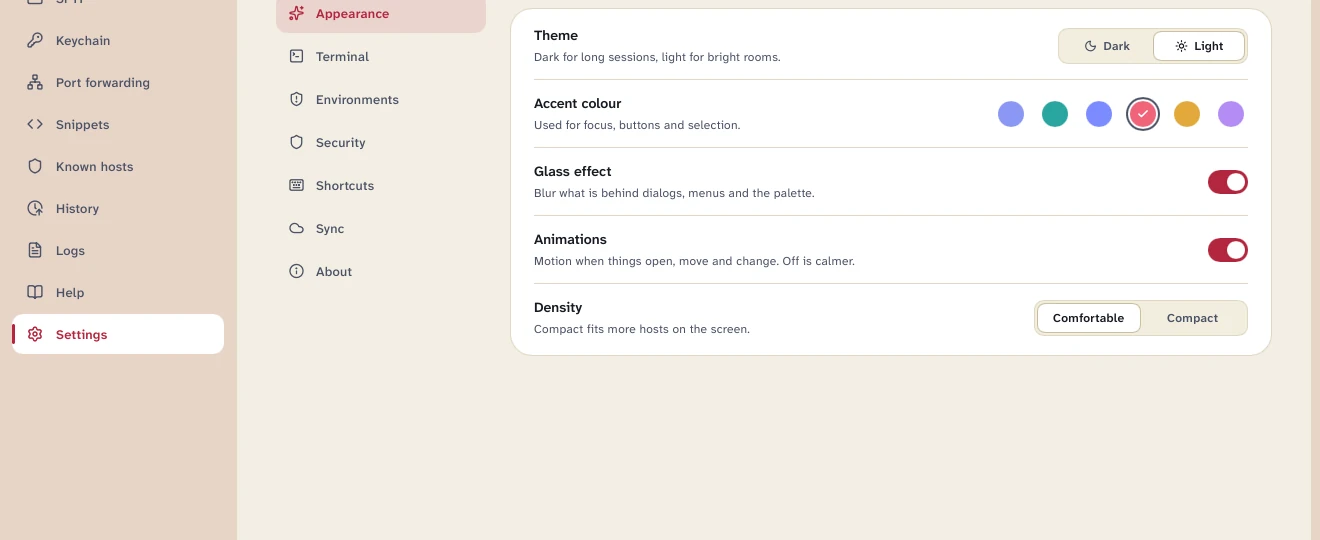Click 'Motion when things open' description text

(x=694, y=261)
